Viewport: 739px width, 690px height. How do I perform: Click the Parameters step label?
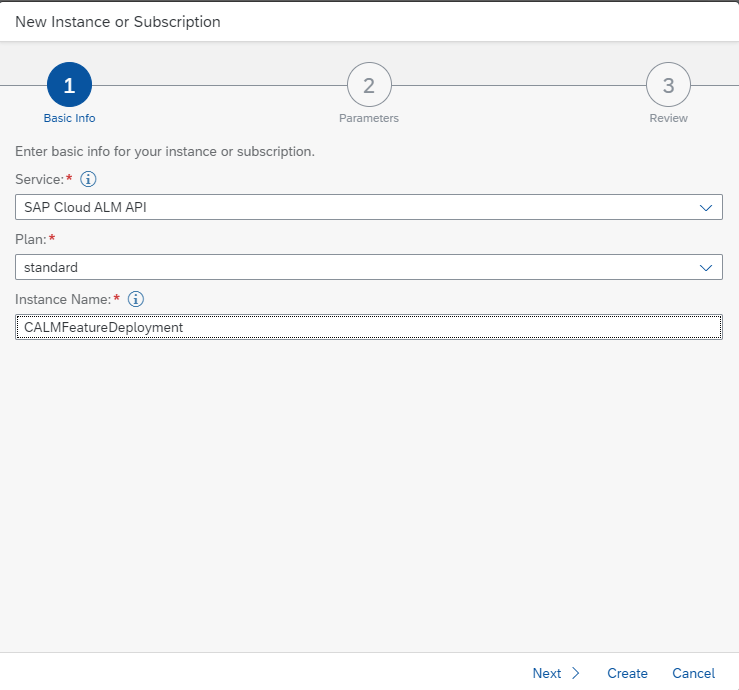tap(369, 118)
